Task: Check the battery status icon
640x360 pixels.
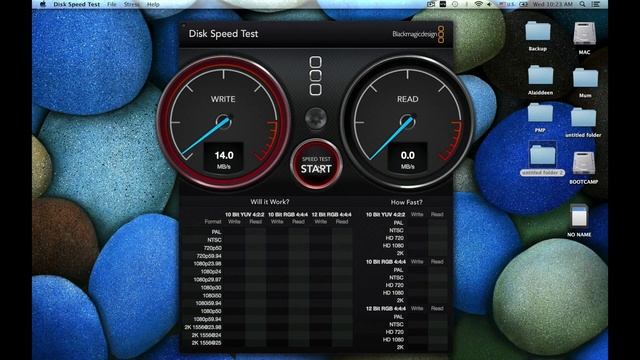Action: pos(524,4)
